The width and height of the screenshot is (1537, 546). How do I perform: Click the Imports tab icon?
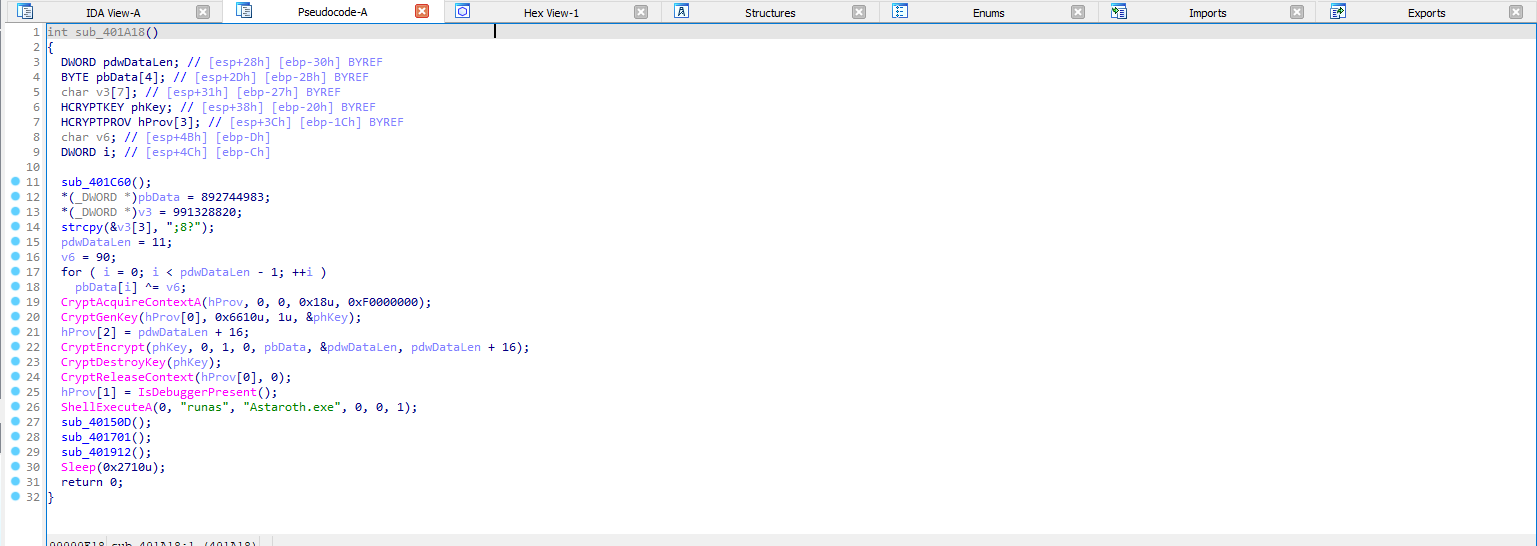click(x=1119, y=12)
